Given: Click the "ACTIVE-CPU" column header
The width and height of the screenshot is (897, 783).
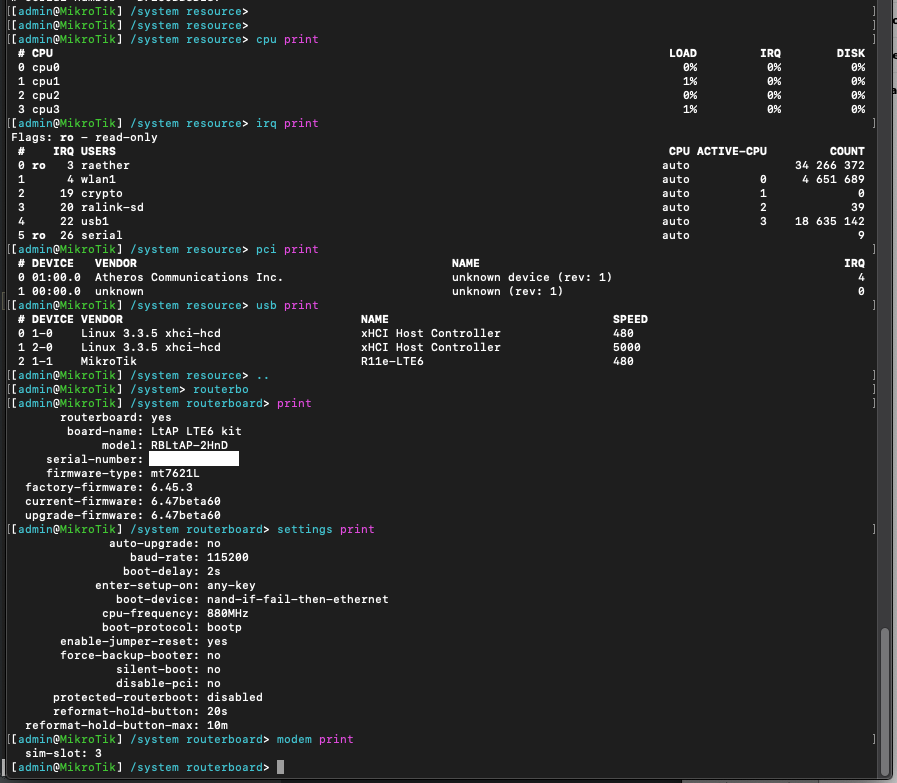Looking at the screenshot, I should (x=732, y=152).
